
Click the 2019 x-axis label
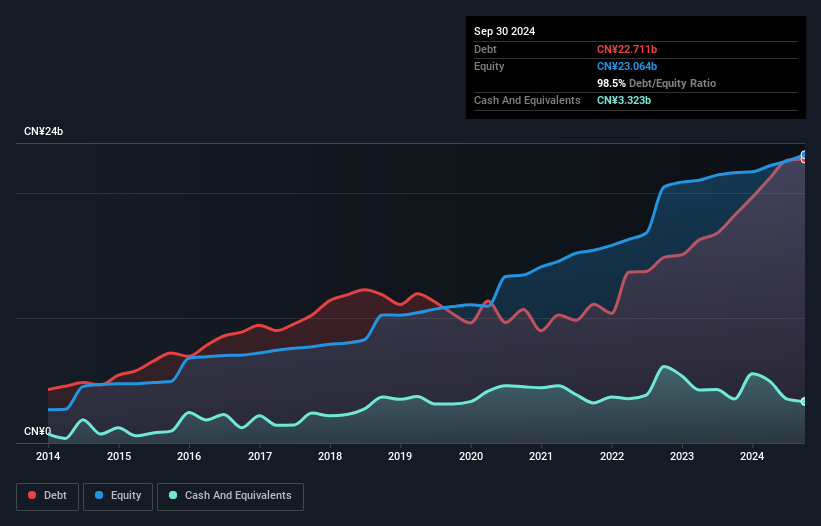coord(400,456)
